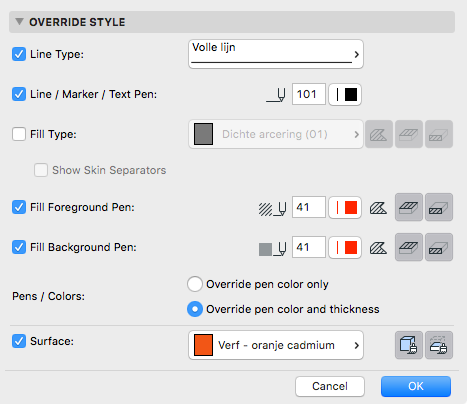Toggle drafting fill icon in Fill Background Pen row
Image resolution: width=467 pixels, height=404 pixels.
coord(378,248)
